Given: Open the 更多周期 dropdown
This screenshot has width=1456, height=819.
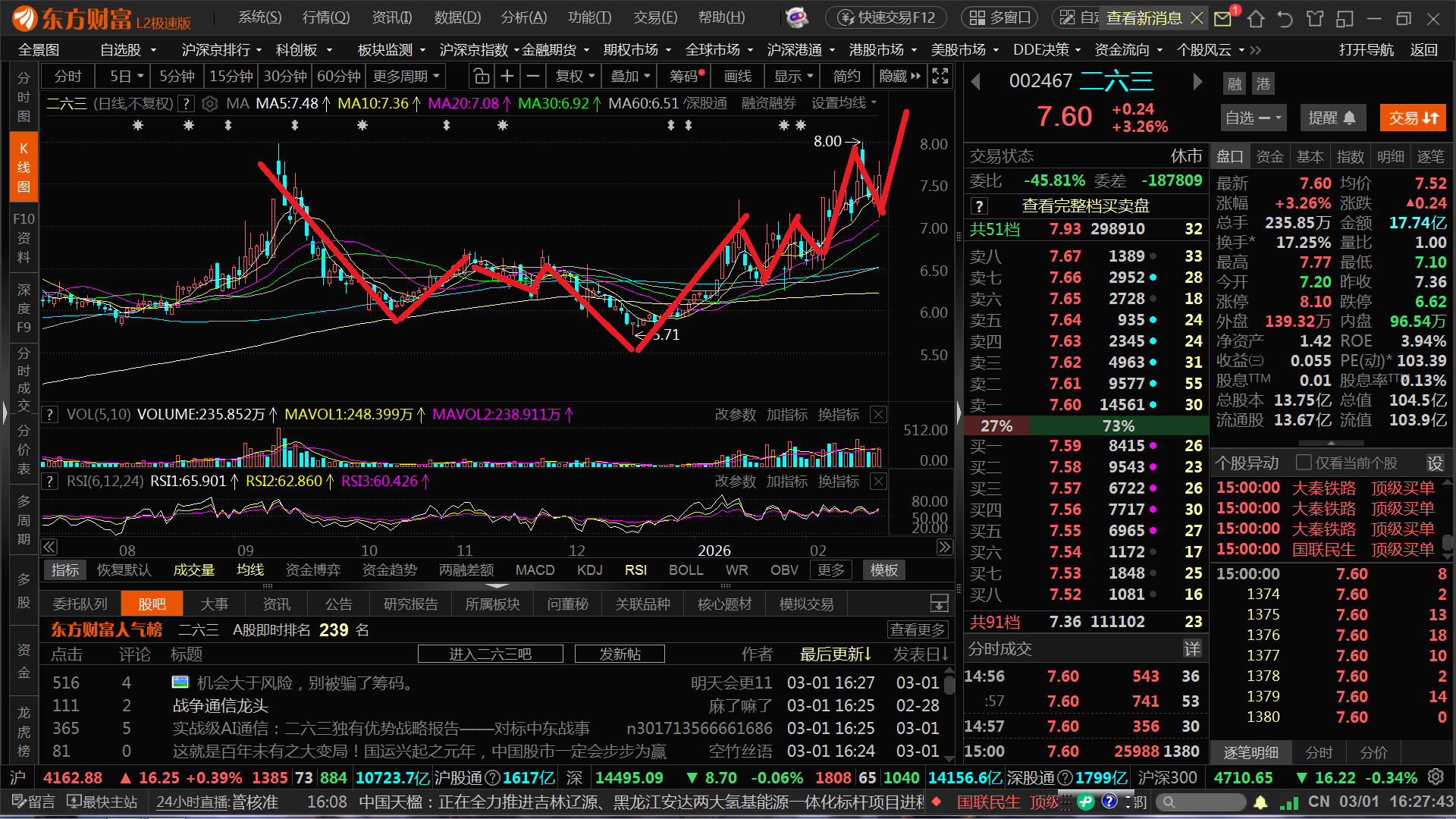Looking at the screenshot, I should pos(406,77).
